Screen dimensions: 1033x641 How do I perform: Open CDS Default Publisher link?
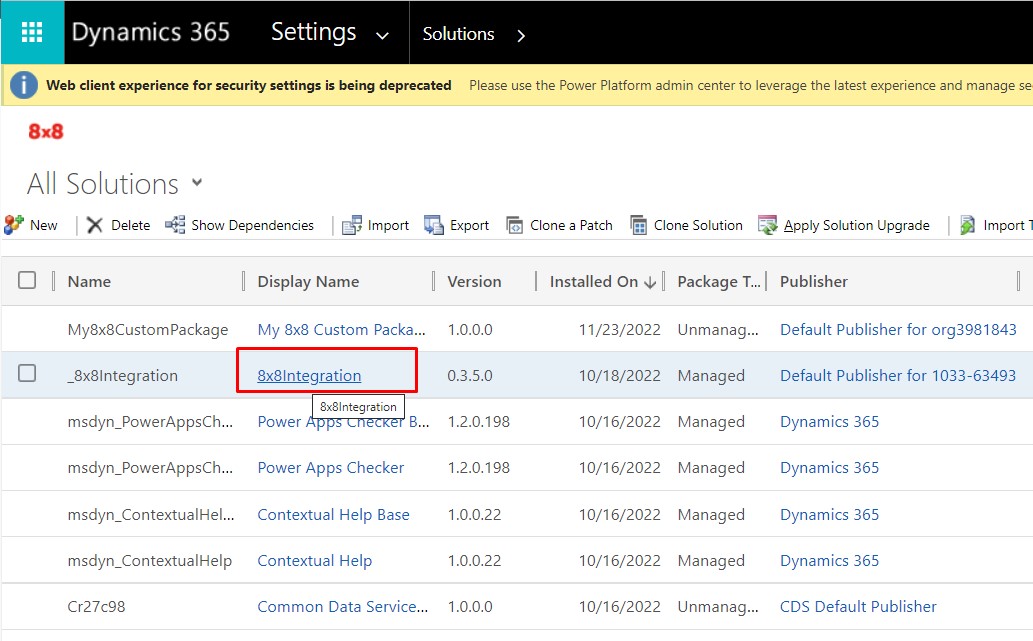click(858, 607)
